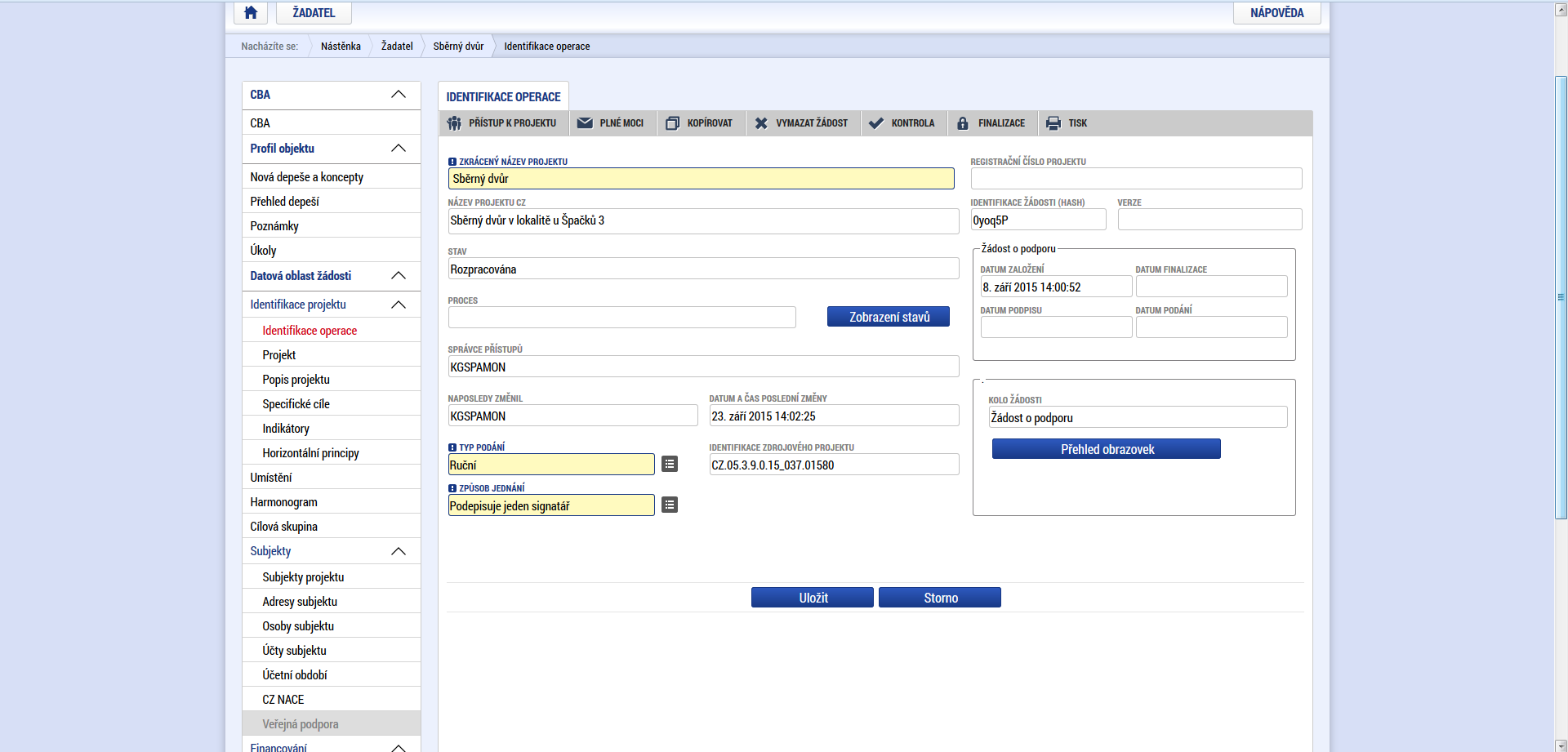The width and height of the screenshot is (1568, 752).
Task: Click the Kontrola checkmark icon
Action: coord(876,123)
